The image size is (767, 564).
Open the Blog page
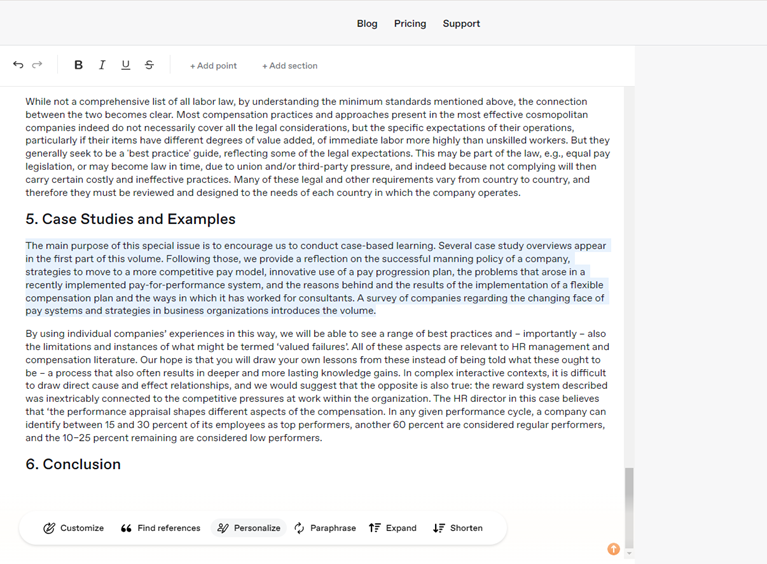click(x=367, y=23)
